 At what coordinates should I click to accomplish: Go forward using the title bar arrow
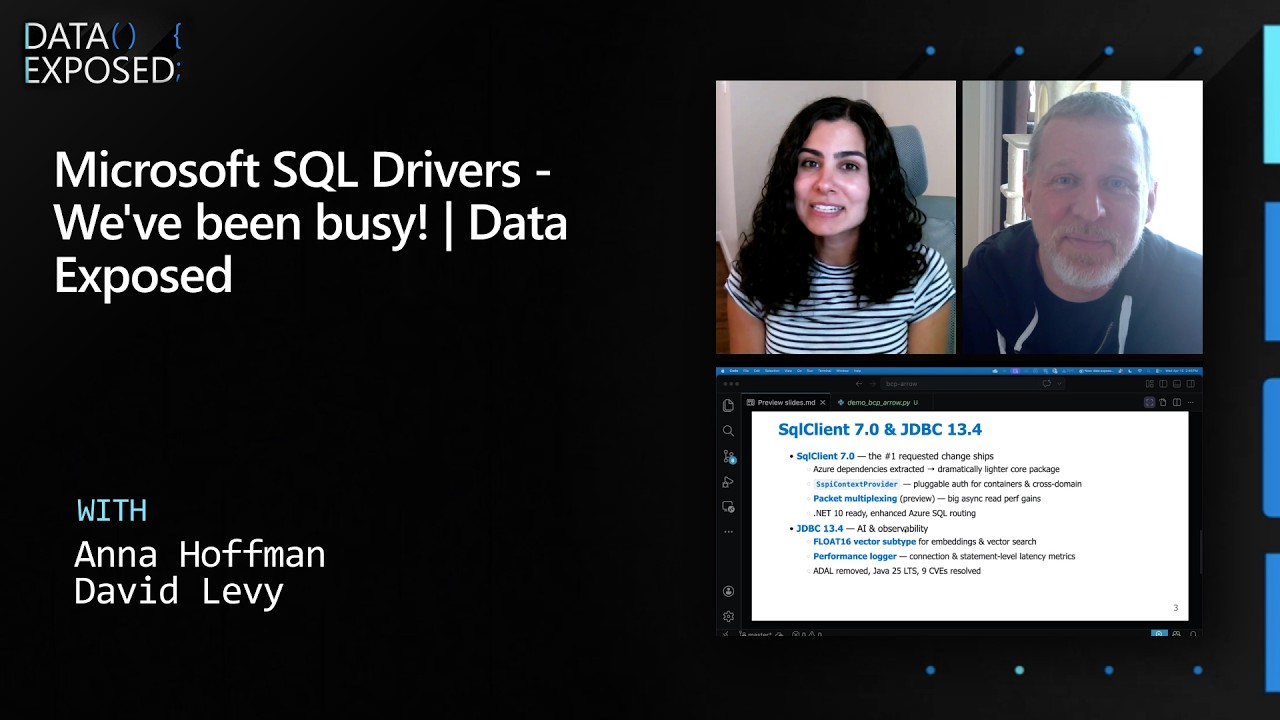[x=872, y=384]
